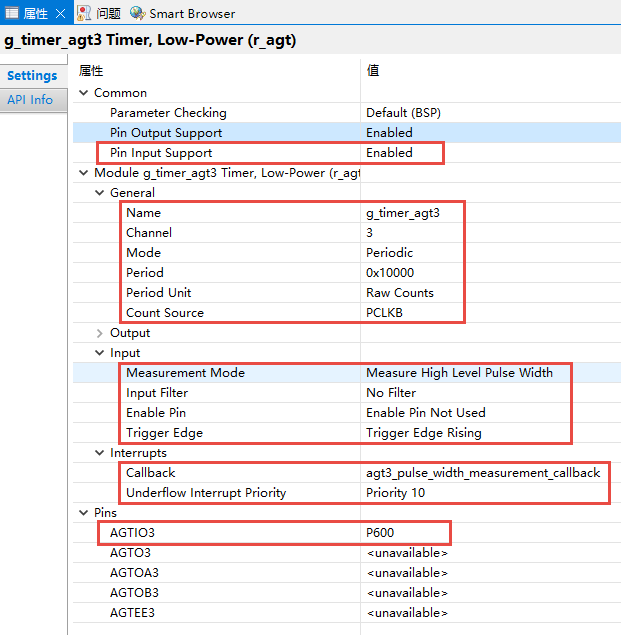Change the Periodic mode value
Screen dimensions: 621x635
point(389,253)
